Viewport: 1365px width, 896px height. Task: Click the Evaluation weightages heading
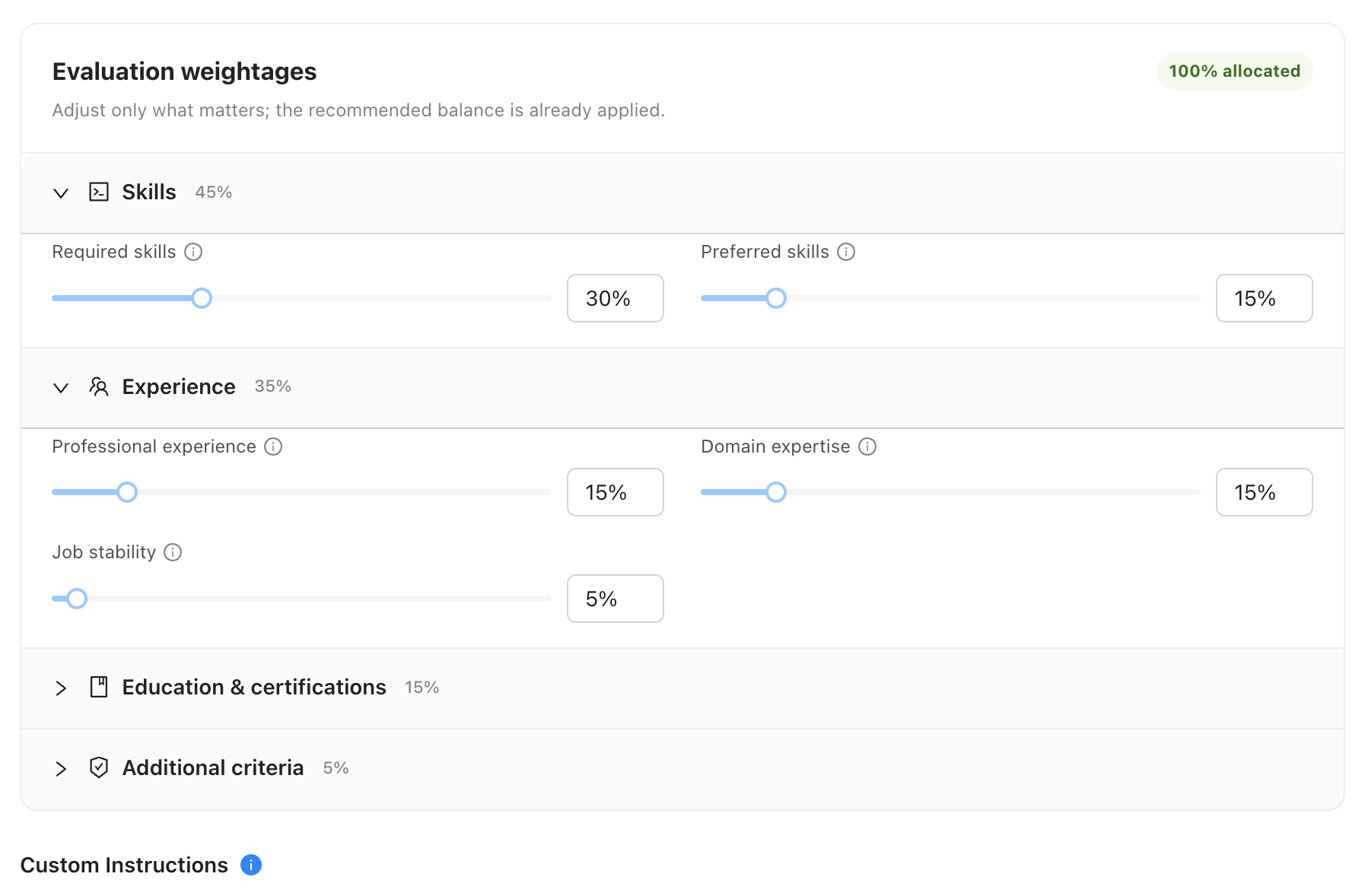point(185,71)
